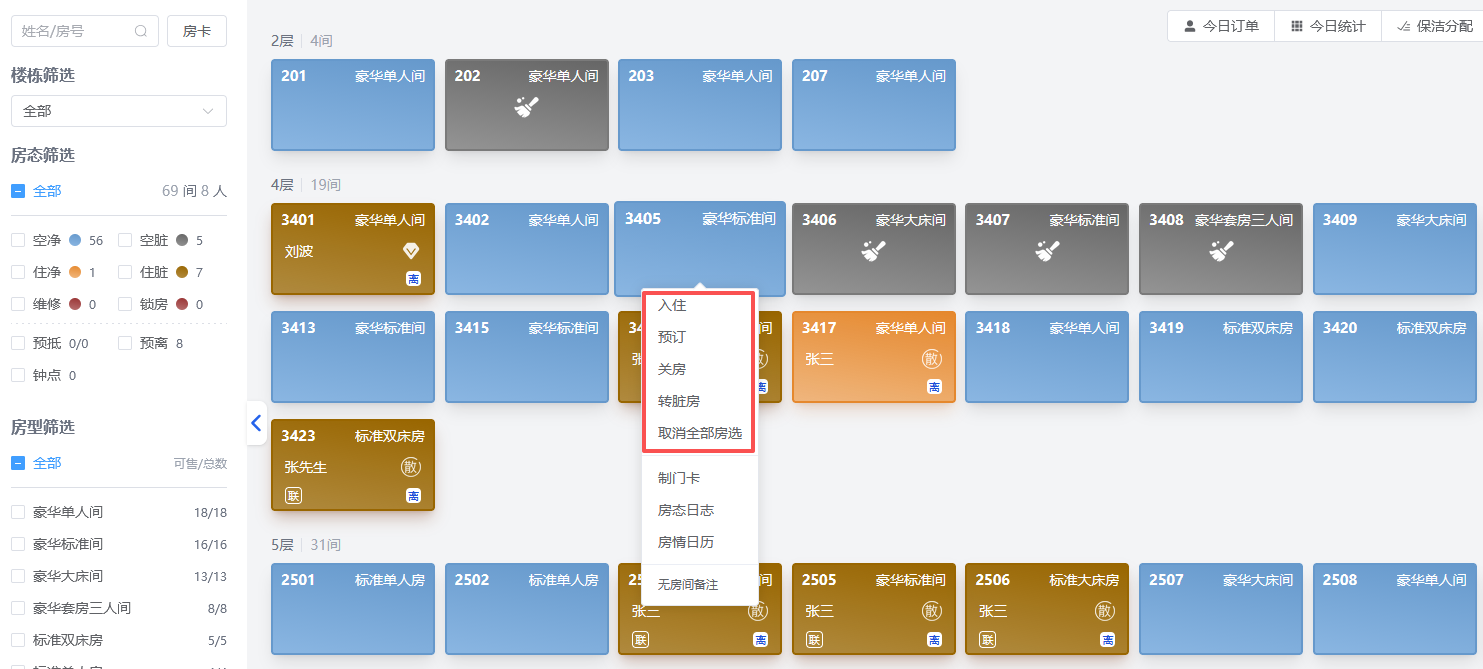Image resolution: width=1483 pixels, height=669 pixels.
Task: Select room card 3420 标准双床房
Action: (1394, 357)
